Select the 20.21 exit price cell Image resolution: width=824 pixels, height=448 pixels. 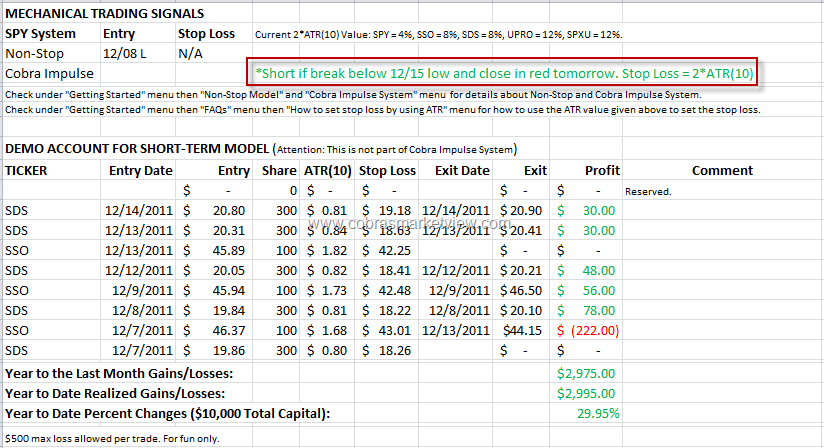pos(521,270)
